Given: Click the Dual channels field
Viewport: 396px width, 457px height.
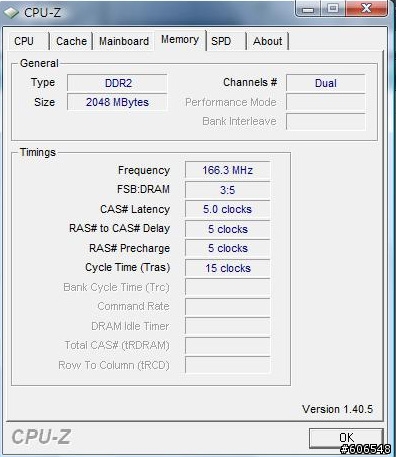Looking at the screenshot, I should pos(326,83).
